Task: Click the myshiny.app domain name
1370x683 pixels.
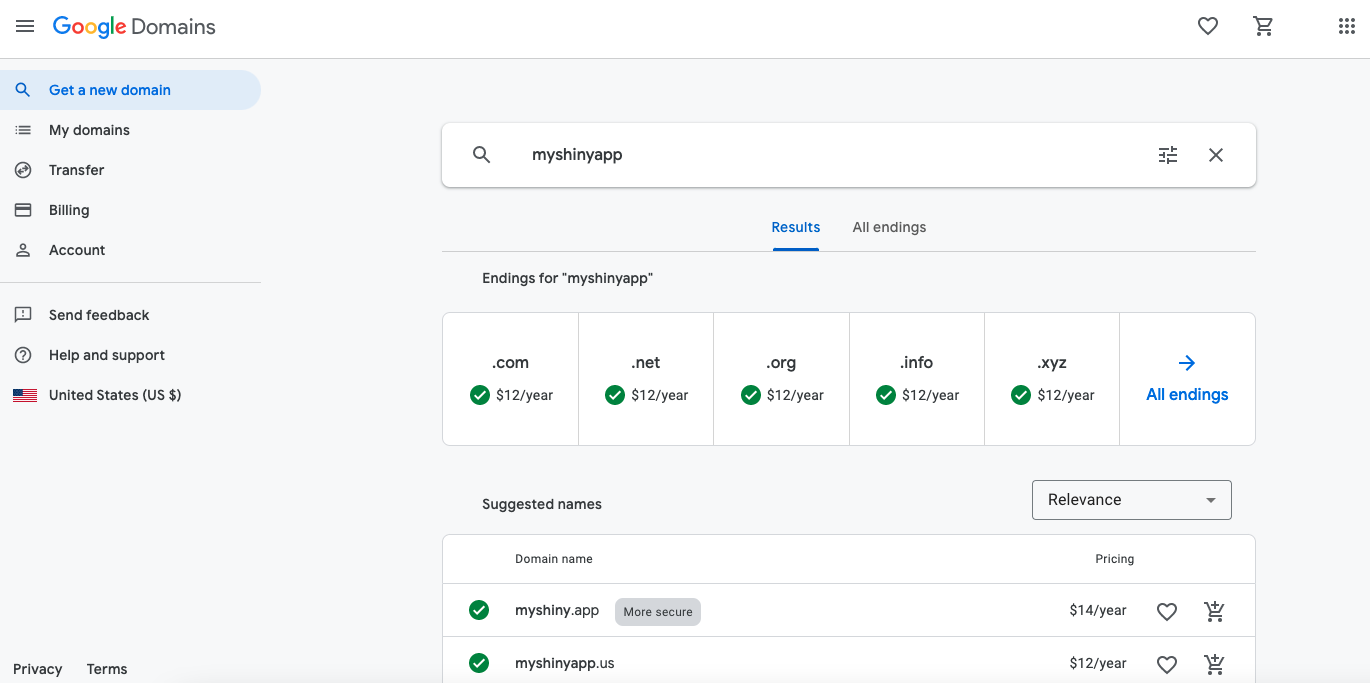Action: click(557, 611)
